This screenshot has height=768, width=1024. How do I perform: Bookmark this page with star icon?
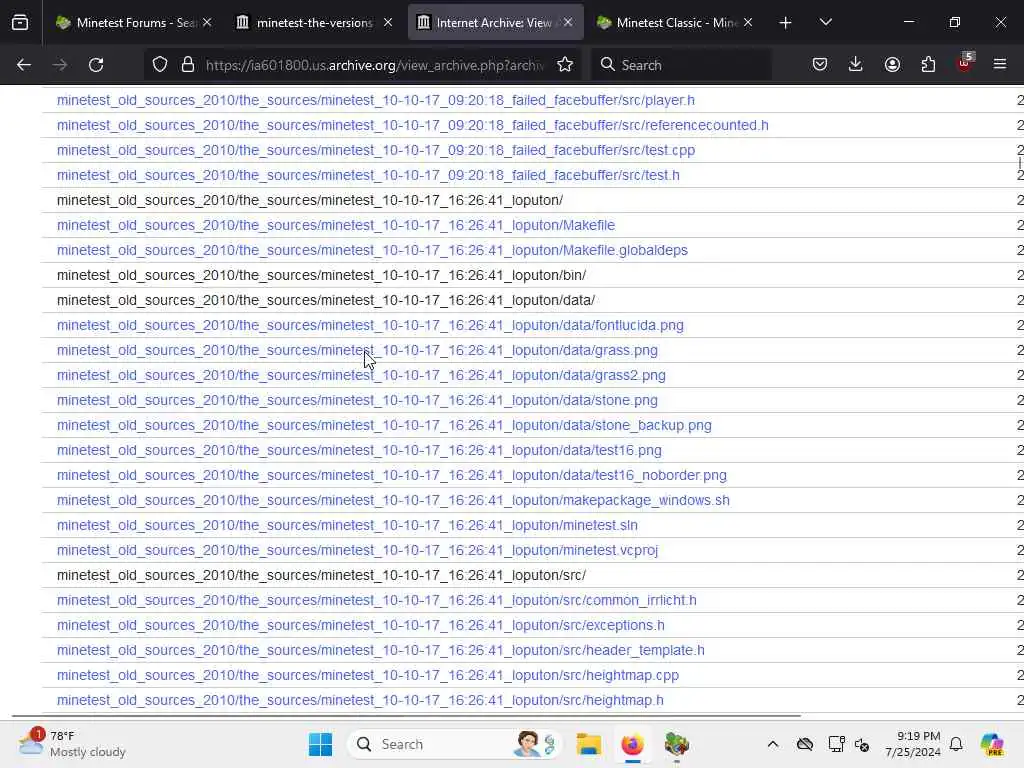tap(565, 65)
